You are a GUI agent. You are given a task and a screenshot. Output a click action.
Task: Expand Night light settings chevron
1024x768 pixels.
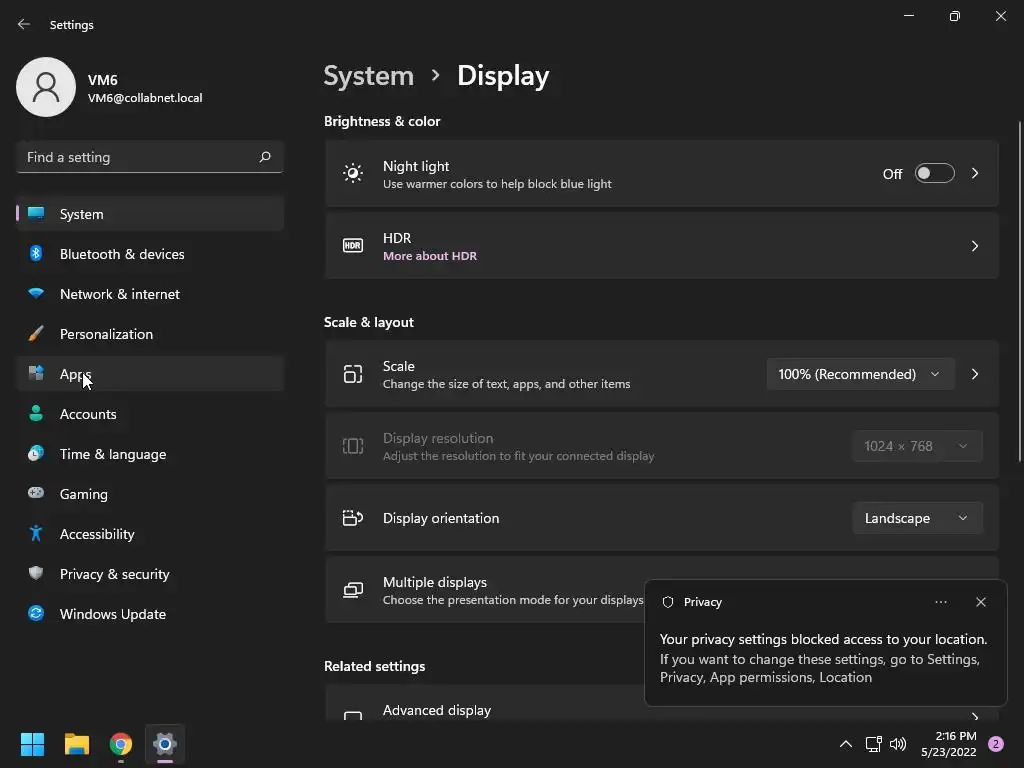[975, 174]
